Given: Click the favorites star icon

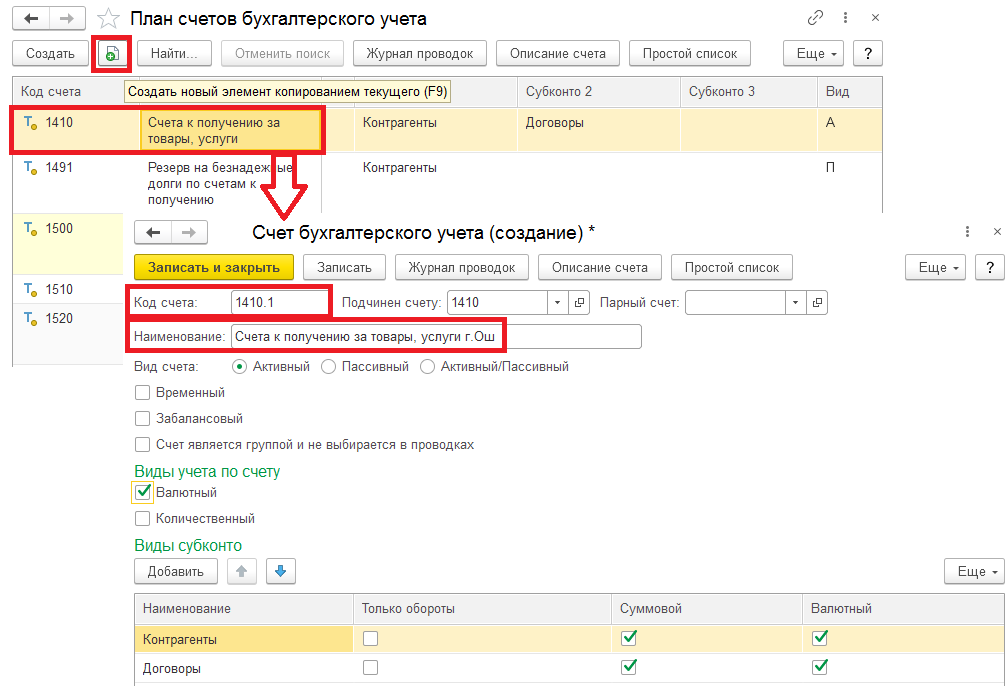Looking at the screenshot, I should (108, 19).
